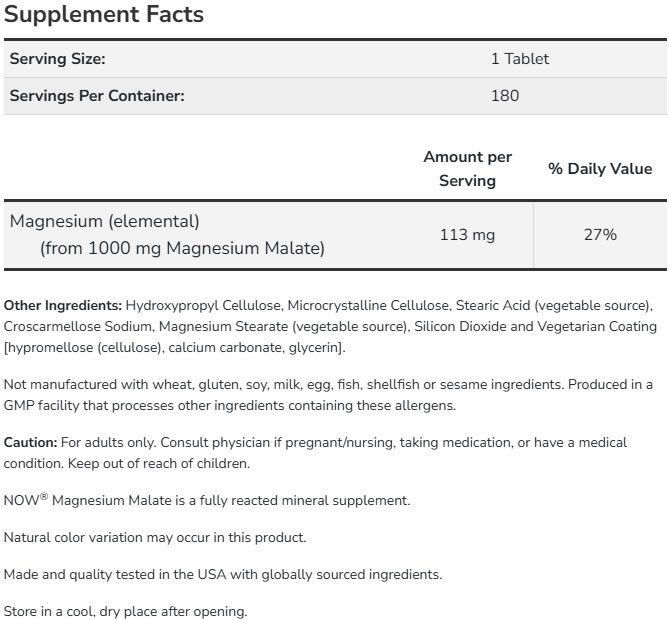This screenshot has height=620, width=669.
Task: Select the 180 servings value
Action: pyautogui.click(x=505, y=96)
